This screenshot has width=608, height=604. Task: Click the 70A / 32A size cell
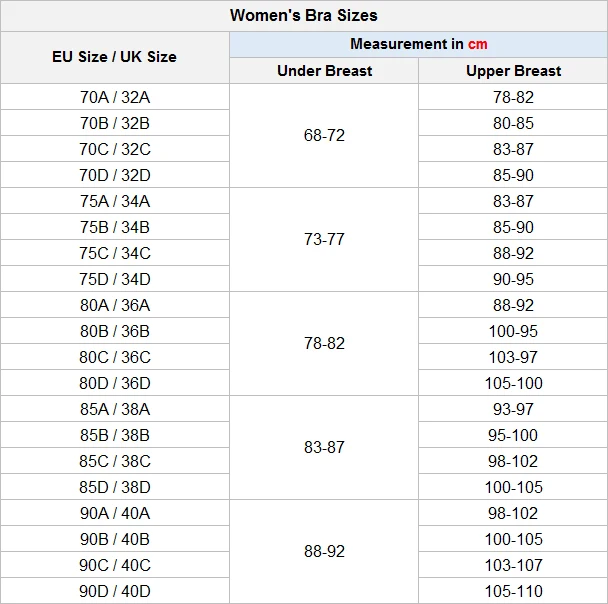(115, 97)
